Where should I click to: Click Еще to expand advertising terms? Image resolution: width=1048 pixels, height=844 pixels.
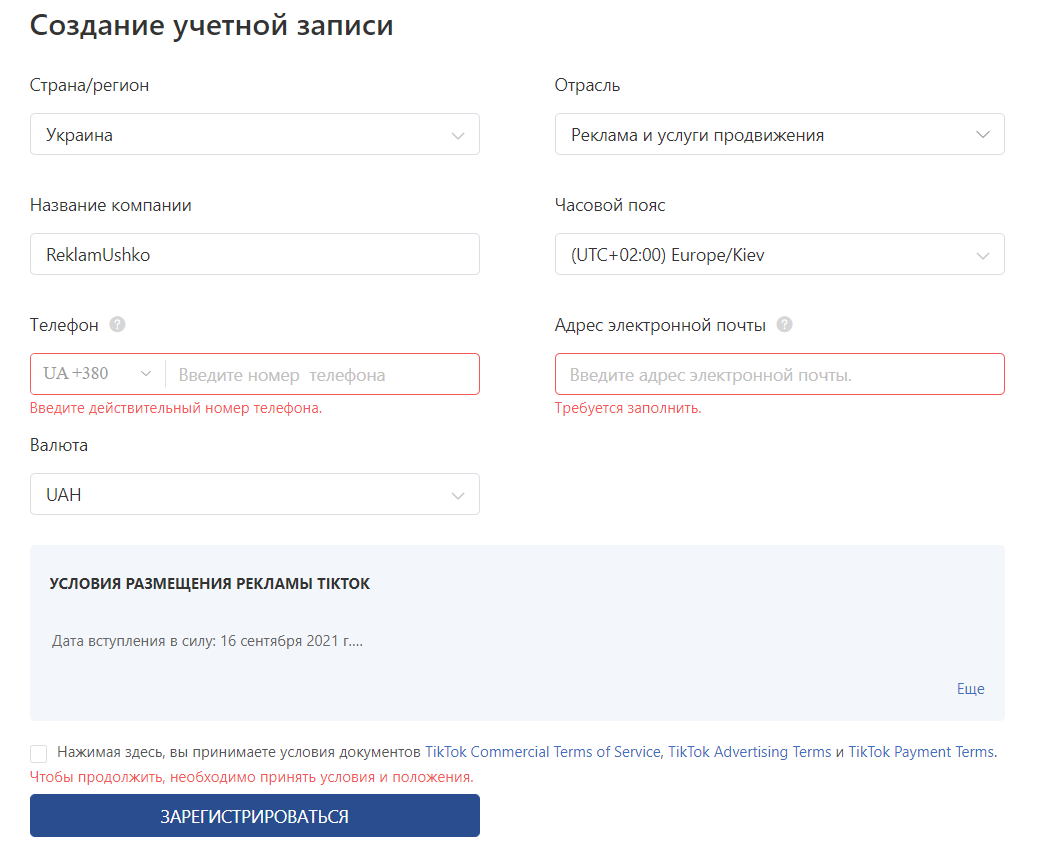[x=970, y=689]
